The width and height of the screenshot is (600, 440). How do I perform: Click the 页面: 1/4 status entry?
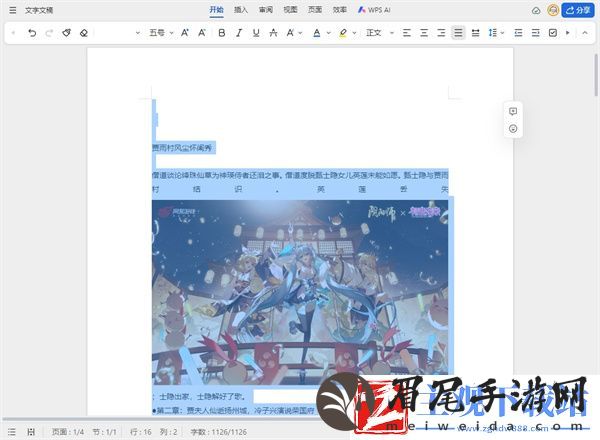point(68,432)
